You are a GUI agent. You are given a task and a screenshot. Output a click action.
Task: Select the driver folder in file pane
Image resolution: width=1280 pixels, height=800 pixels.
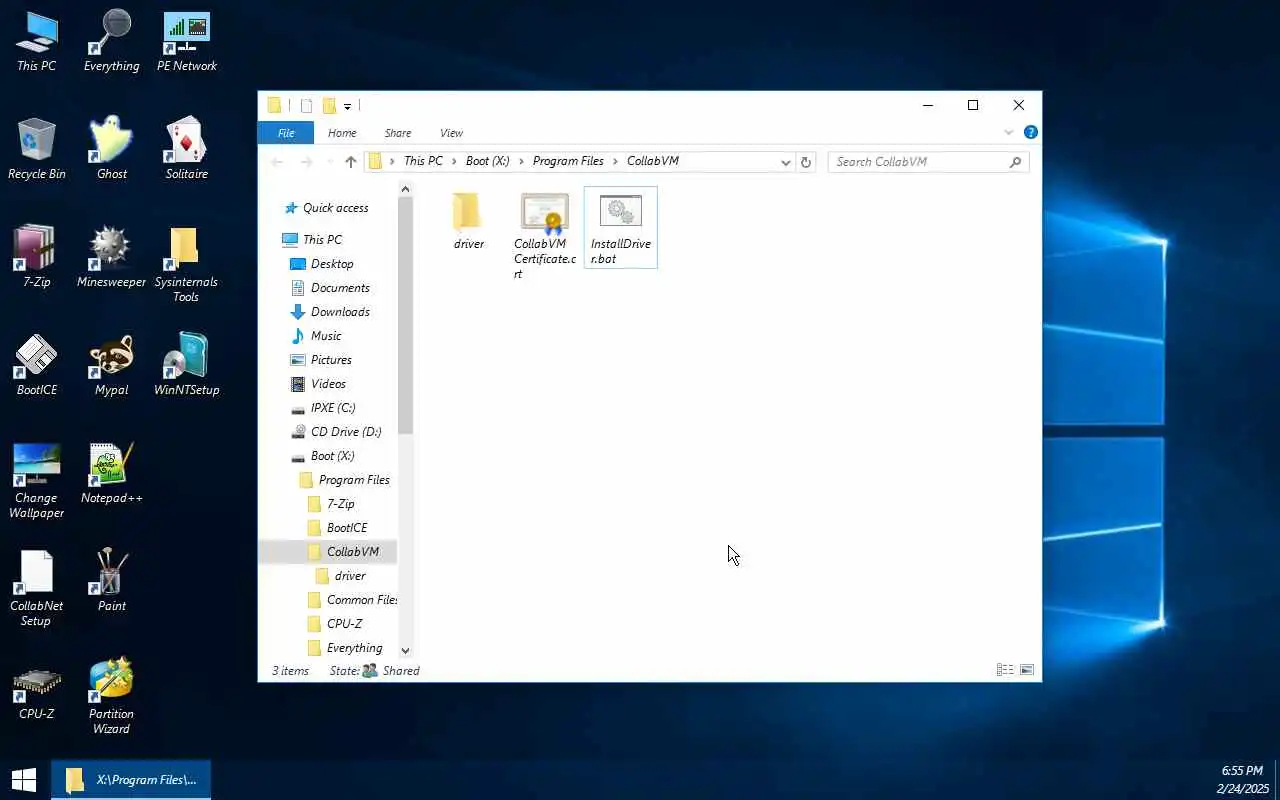[468, 222]
